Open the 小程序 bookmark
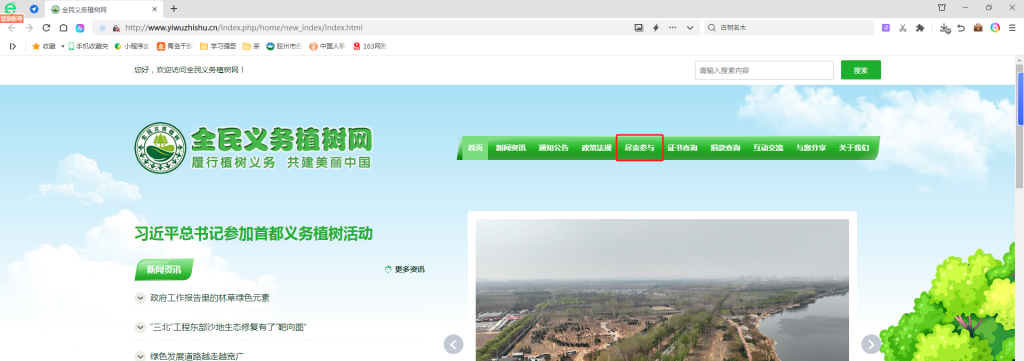 (132, 46)
